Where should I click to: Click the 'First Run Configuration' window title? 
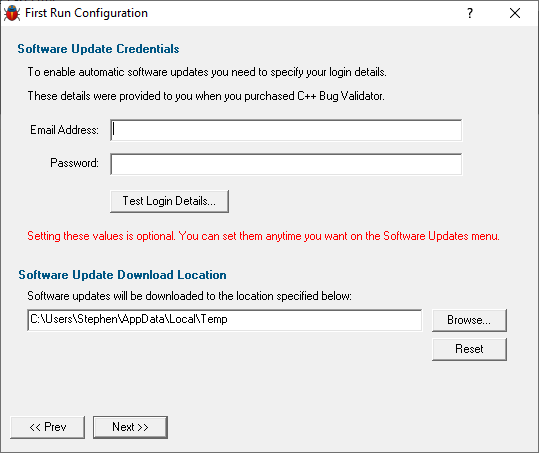point(86,13)
